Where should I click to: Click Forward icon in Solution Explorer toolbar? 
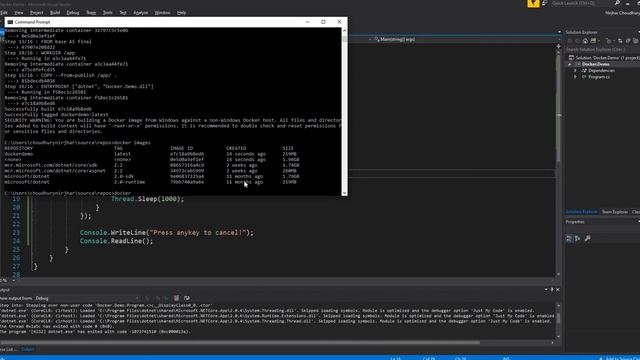(578, 41)
